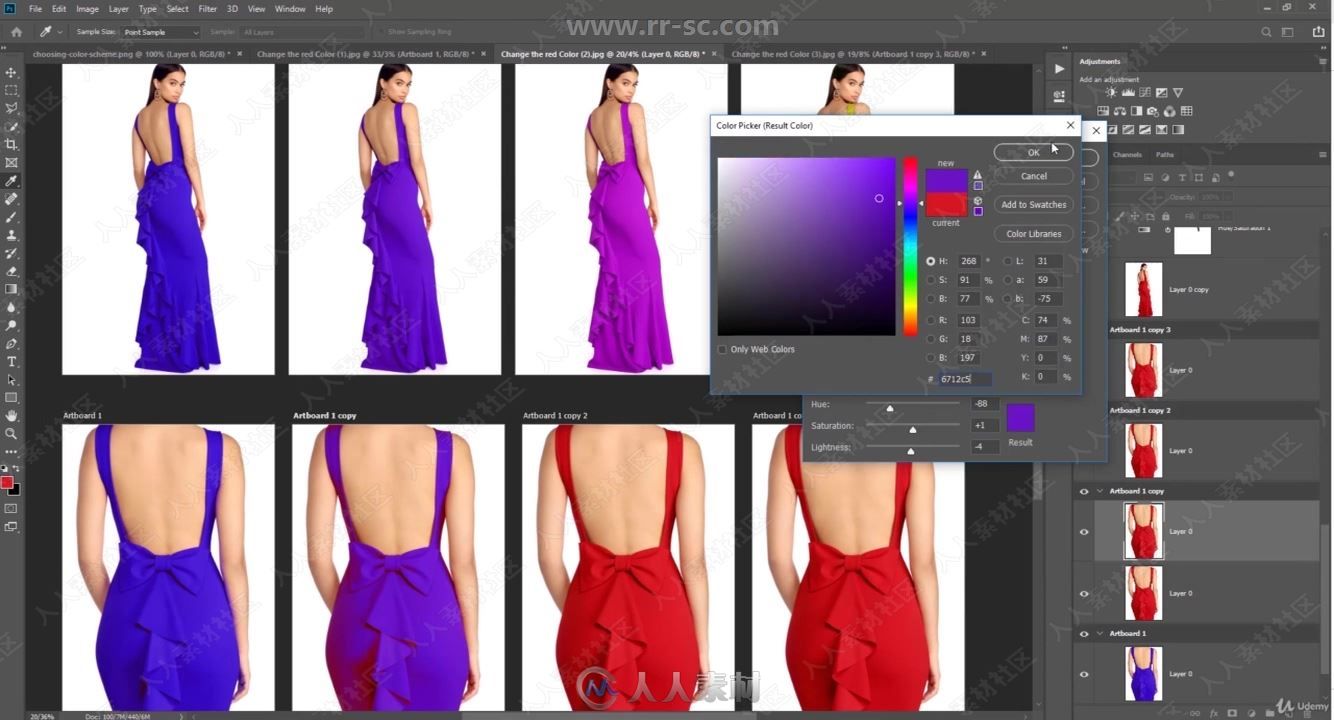Select the Clone Stamp tool
Viewport: 1334px width, 720px height.
pyautogui.click(x=11, y=235)
